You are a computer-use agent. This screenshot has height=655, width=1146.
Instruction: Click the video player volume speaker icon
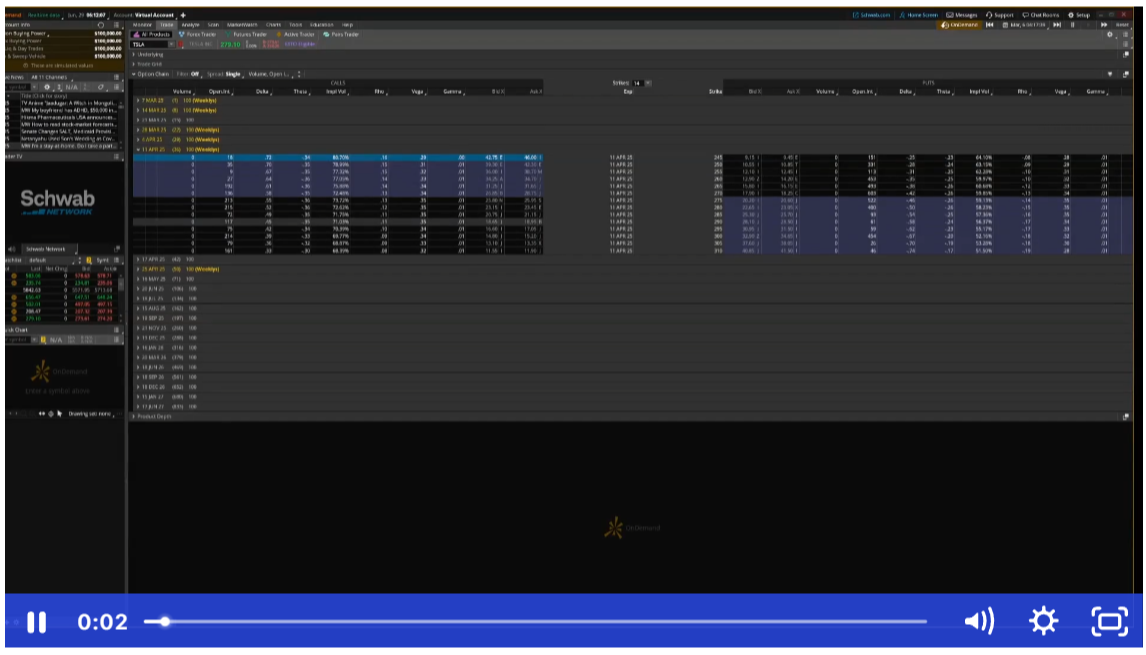(979, 621)
